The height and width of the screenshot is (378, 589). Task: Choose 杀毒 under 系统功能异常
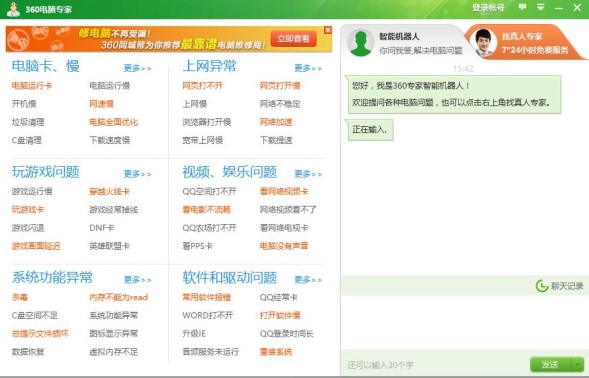point(20,297)
